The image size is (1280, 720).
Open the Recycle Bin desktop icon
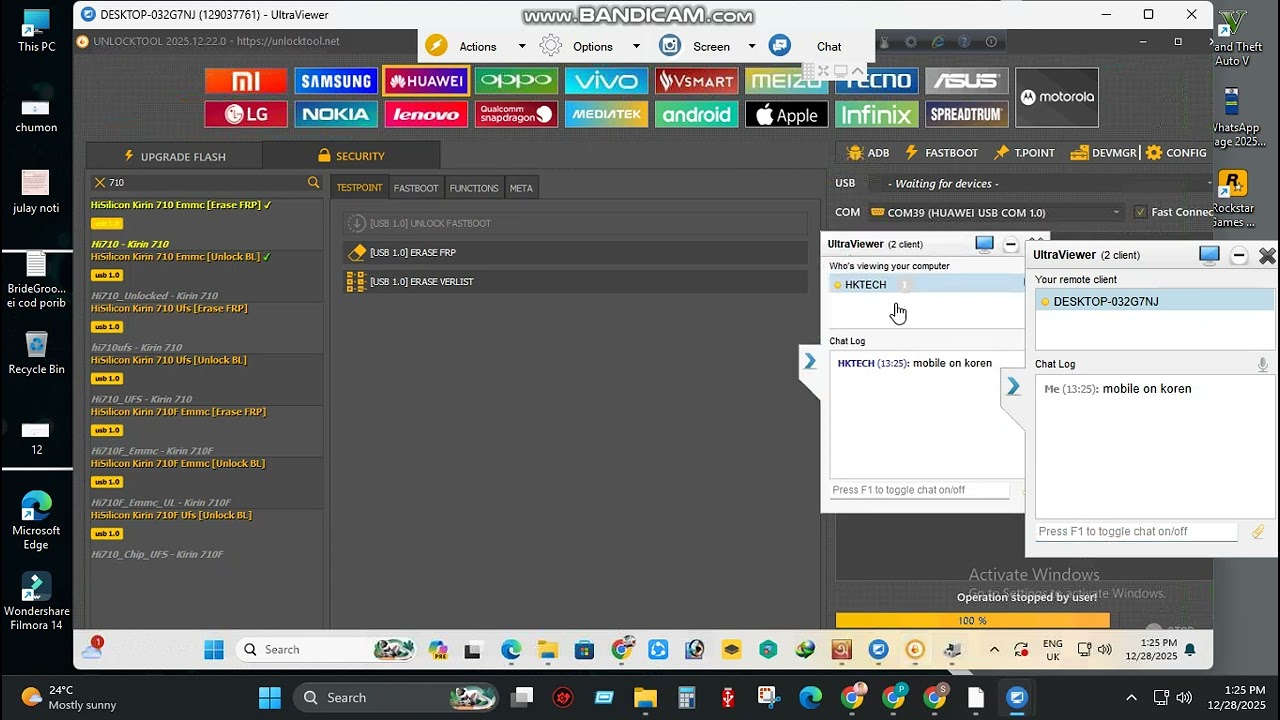[x=36, y=352]
